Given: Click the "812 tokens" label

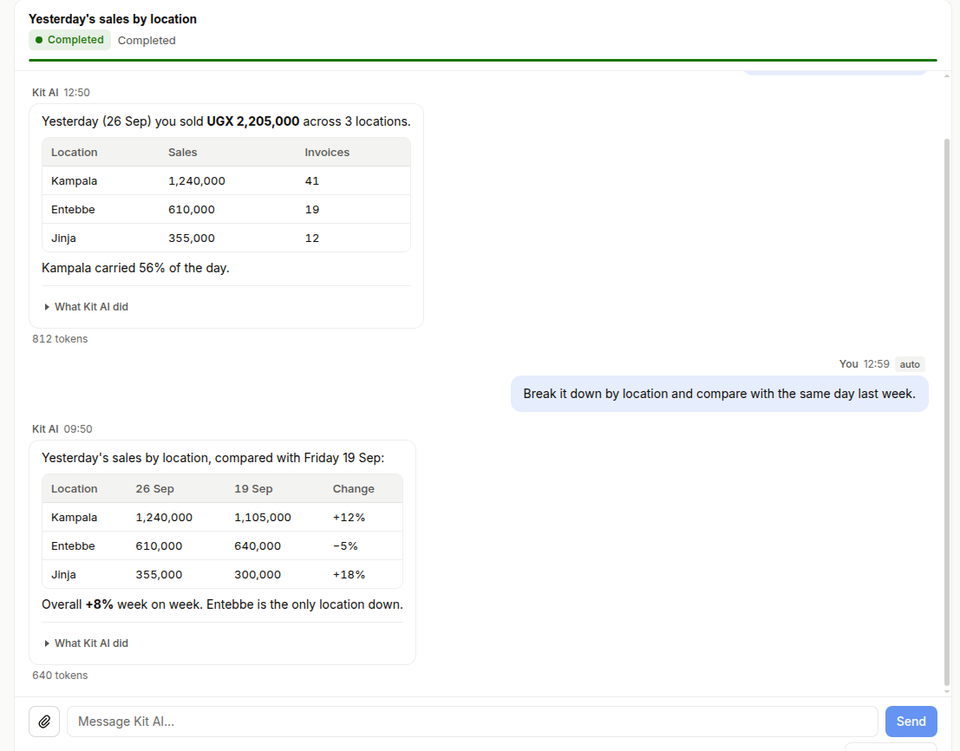Looking at the screenshot, I should [60, 339].
